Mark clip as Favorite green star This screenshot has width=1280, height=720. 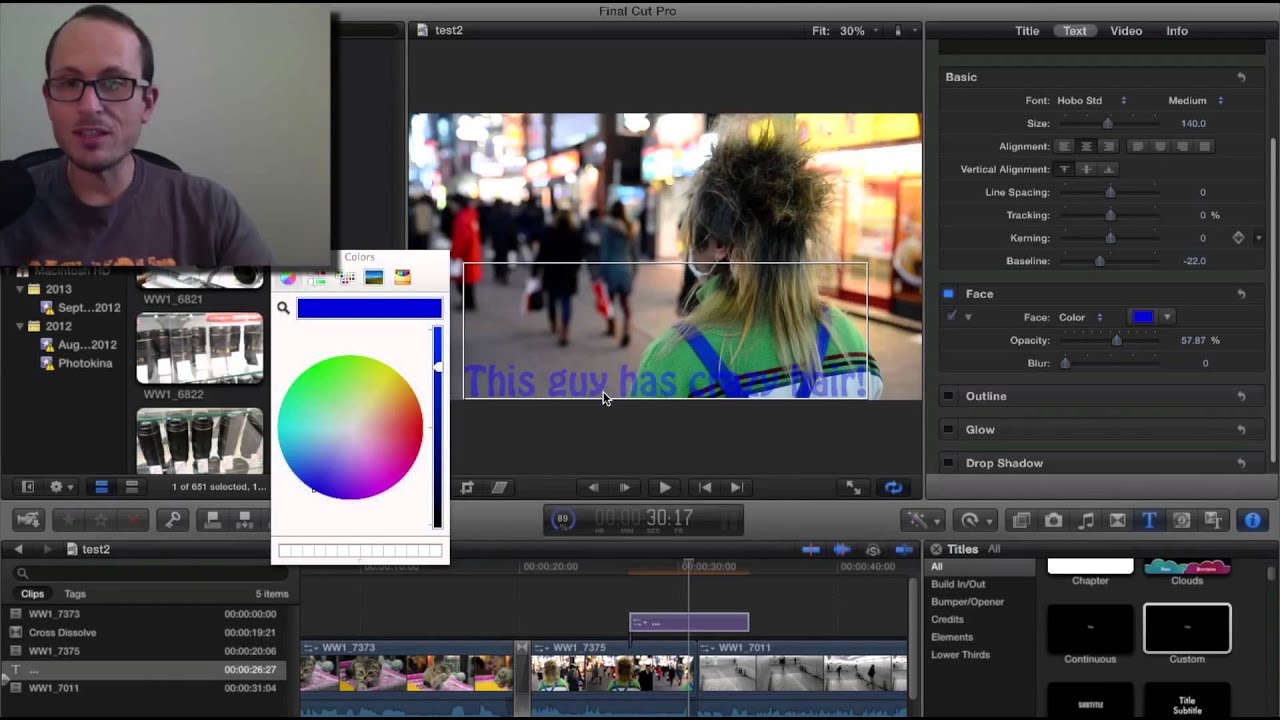[69, 520]
